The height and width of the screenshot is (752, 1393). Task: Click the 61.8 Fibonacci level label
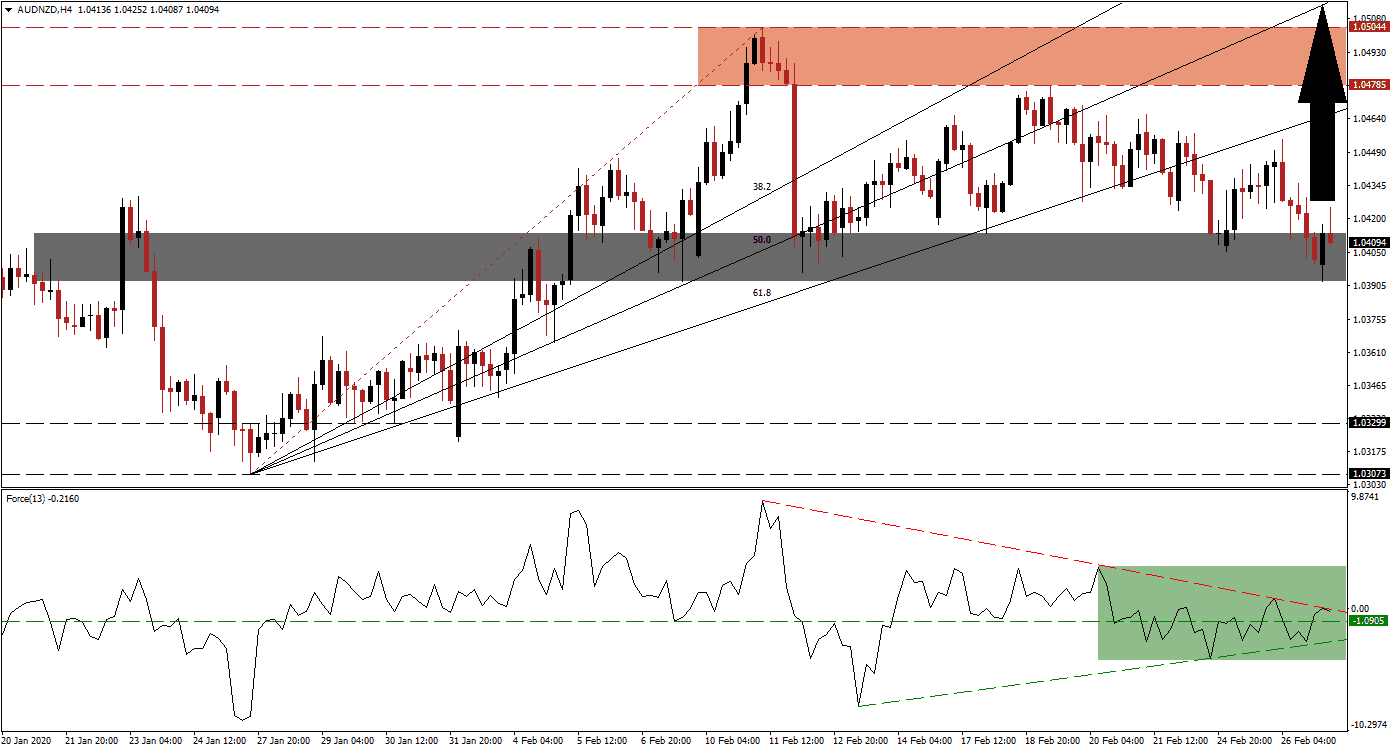pyautogui.click(x=762, y=292)
